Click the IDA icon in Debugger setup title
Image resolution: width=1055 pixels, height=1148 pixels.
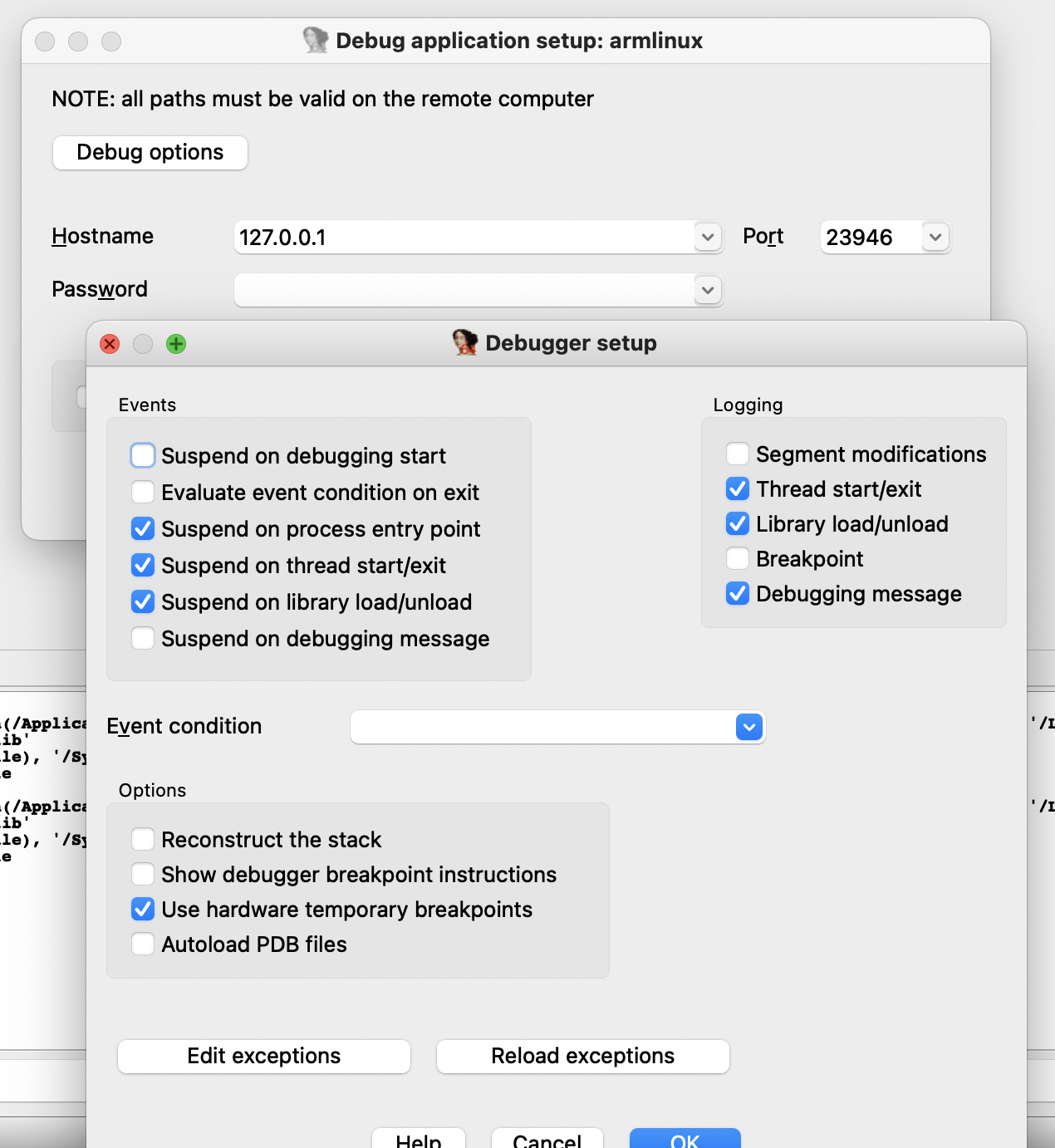pos(465,342)
